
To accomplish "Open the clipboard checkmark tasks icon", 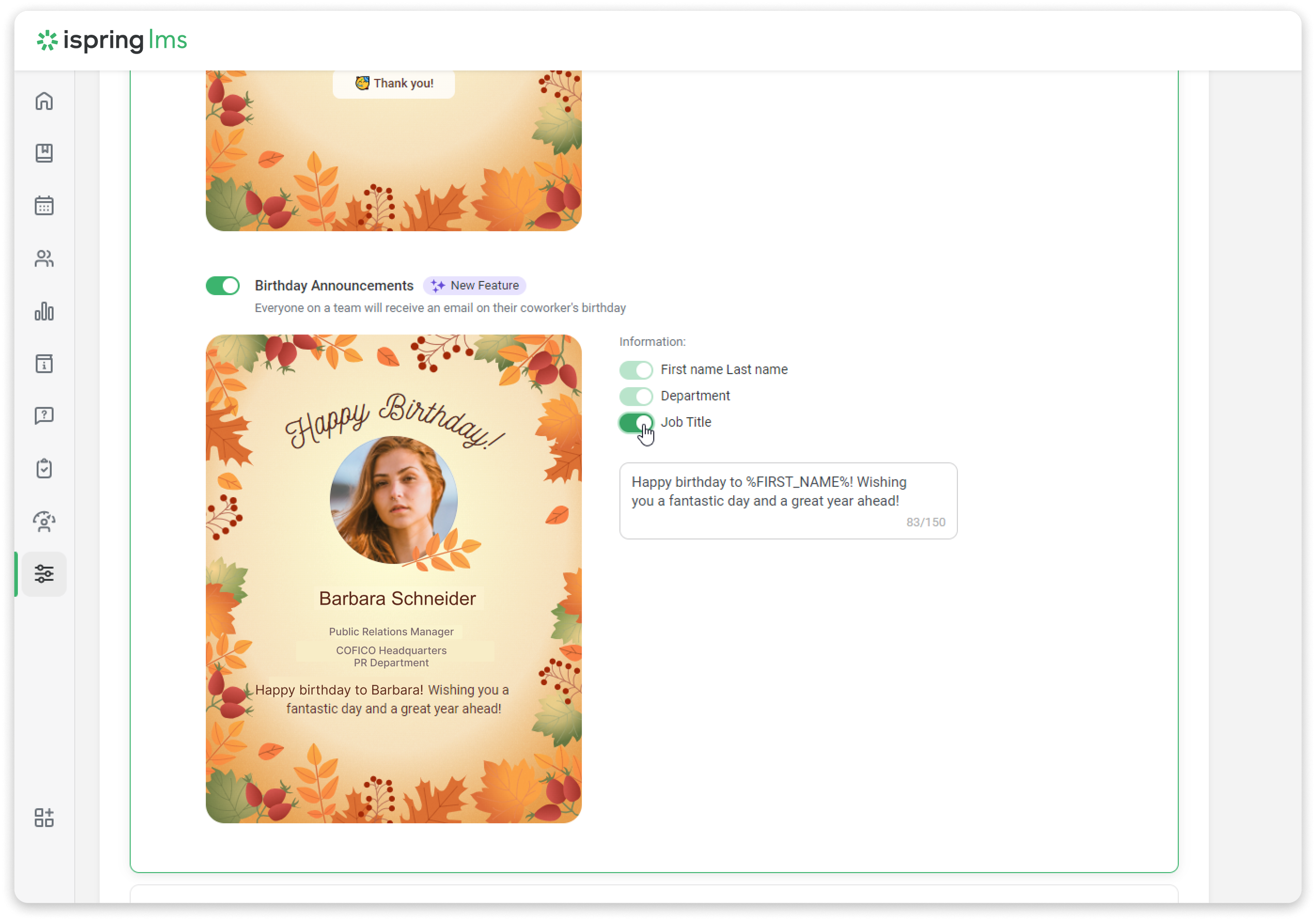I will click(44, 468).
